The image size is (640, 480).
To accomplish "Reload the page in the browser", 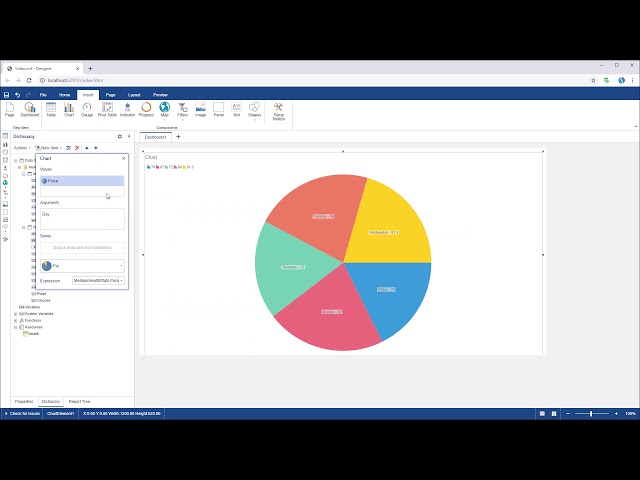I will pos(29,80).
